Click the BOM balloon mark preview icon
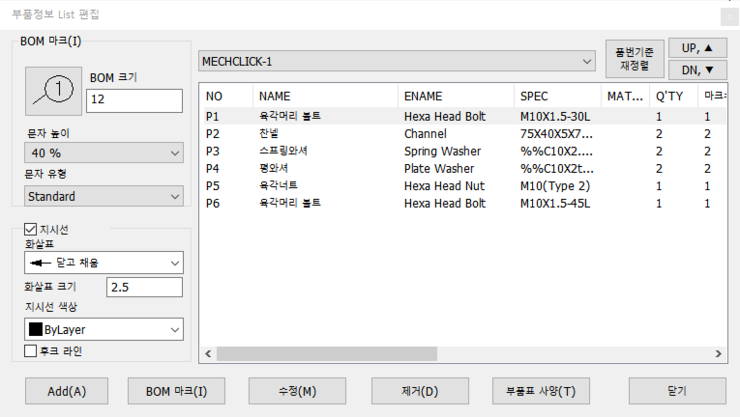740x417 pixels. 53,91
